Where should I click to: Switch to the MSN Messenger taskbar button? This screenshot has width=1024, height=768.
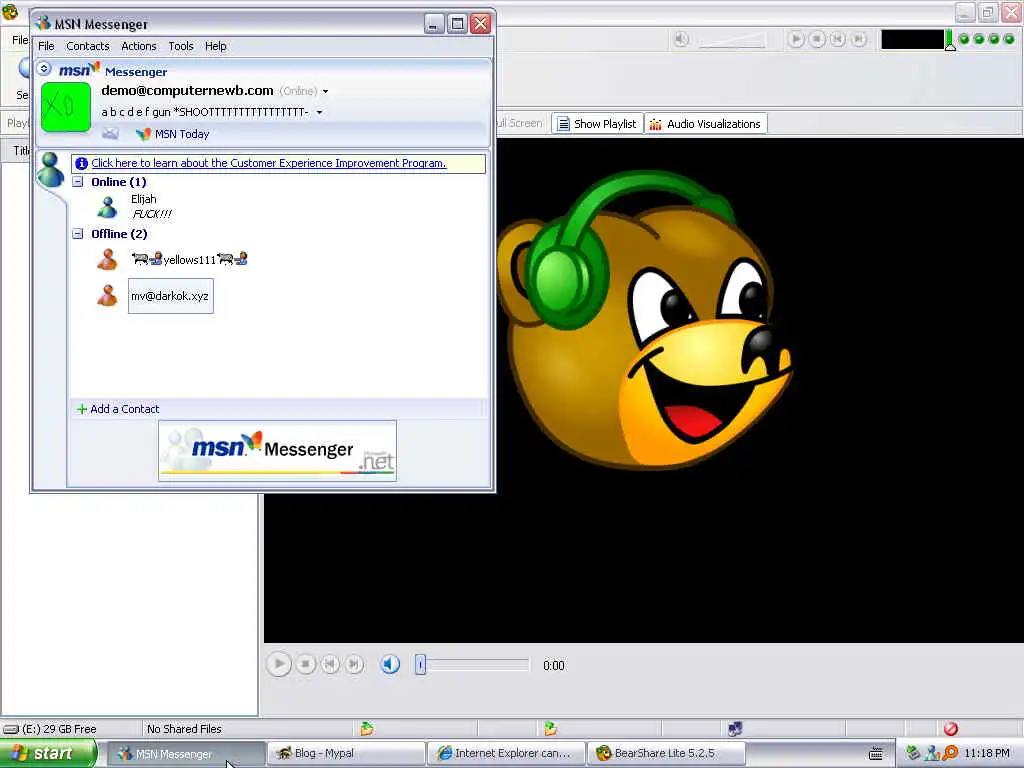click(185, 754)
